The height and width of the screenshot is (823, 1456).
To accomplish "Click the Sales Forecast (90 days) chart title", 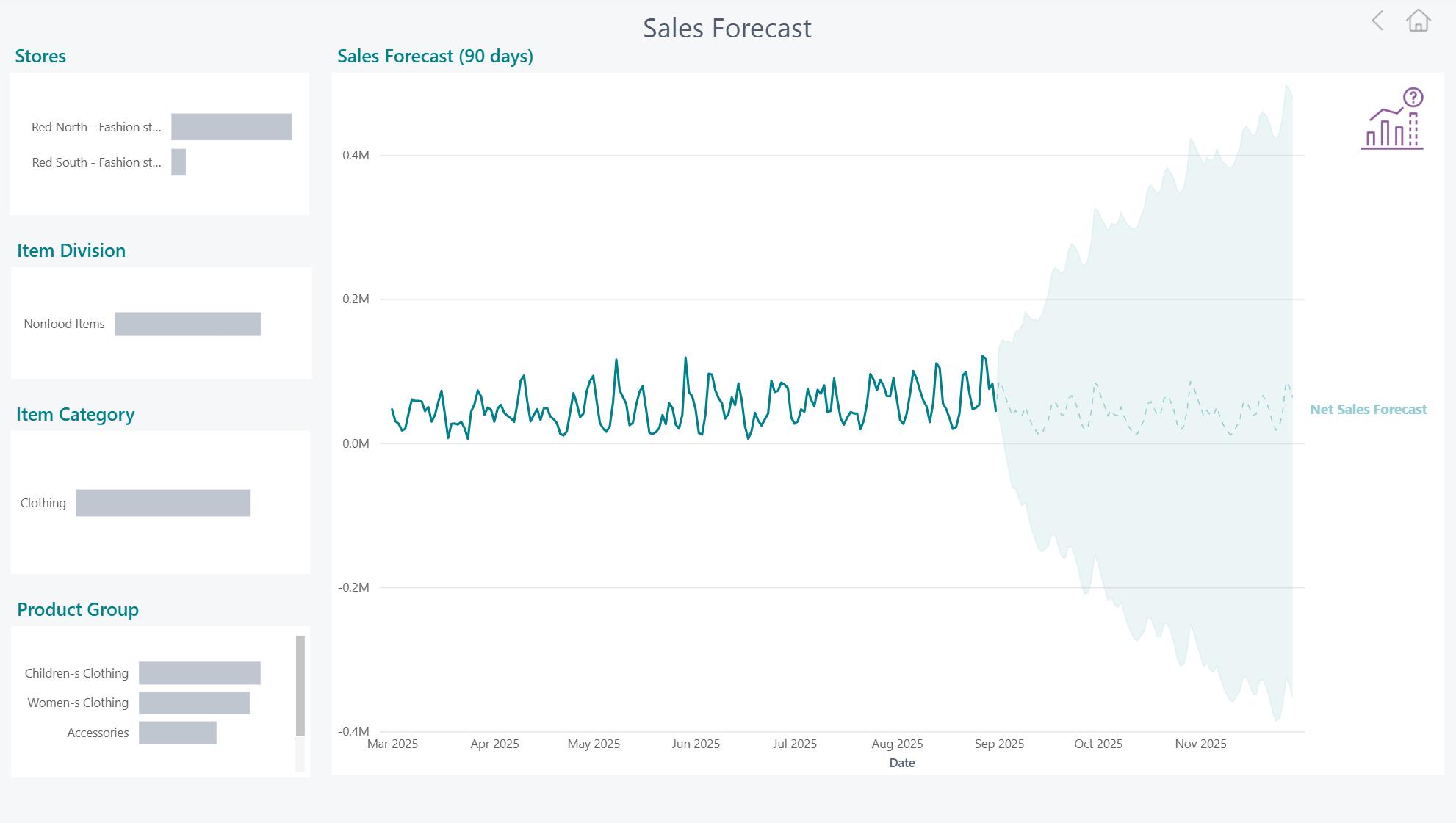I will click(435, 57).
